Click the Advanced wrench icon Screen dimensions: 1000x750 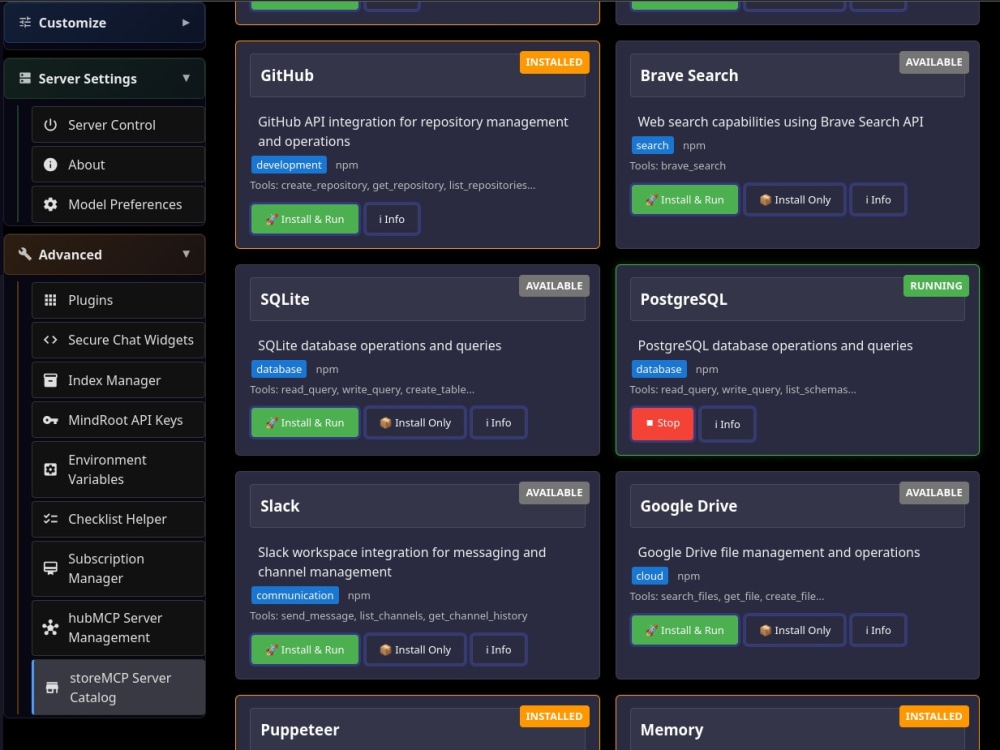pos(25,254)
